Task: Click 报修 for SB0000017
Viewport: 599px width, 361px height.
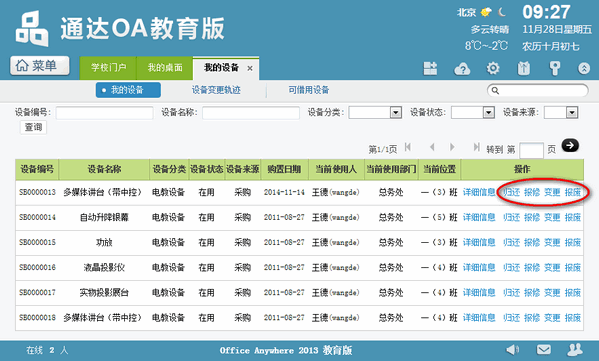Action: point(532,293)
